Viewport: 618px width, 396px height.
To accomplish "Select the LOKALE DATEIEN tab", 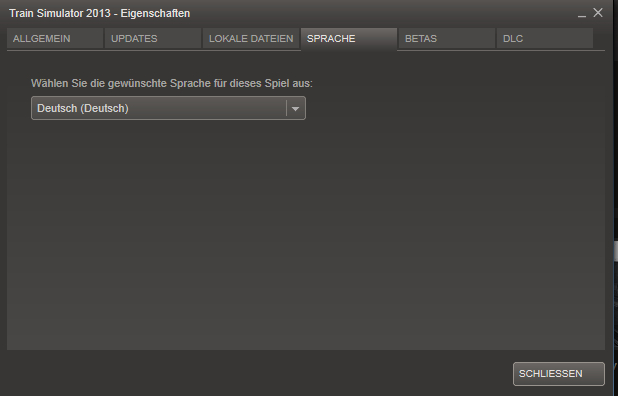I will click(x=251, y=39).
